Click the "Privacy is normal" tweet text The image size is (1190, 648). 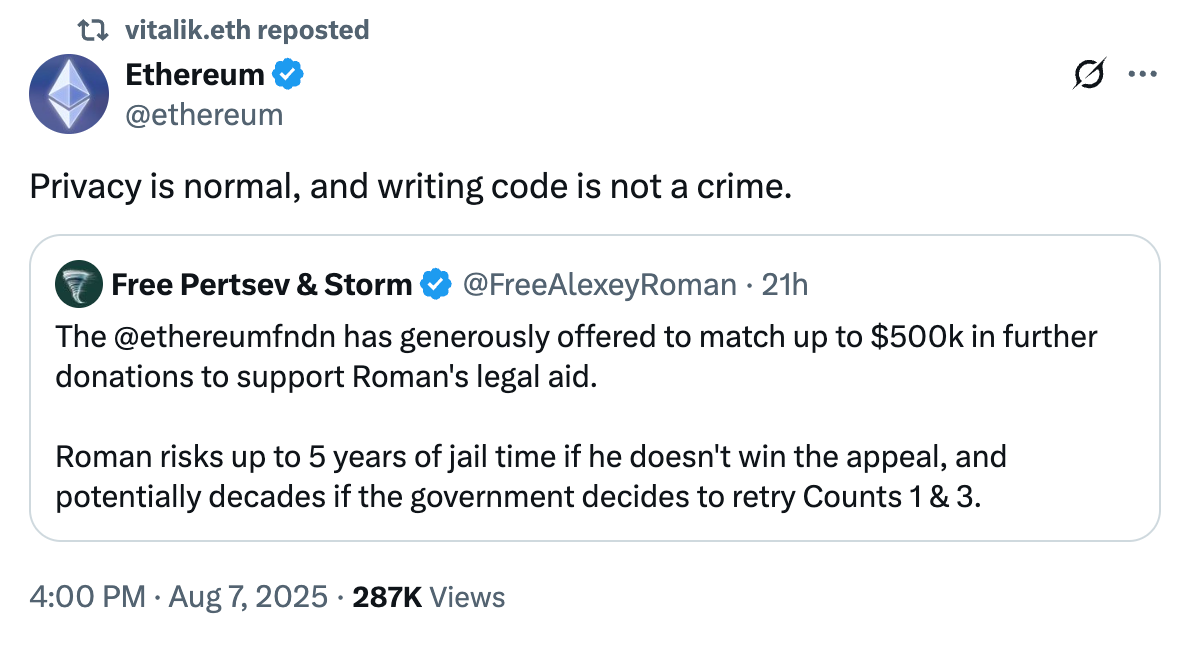(410, 186)
